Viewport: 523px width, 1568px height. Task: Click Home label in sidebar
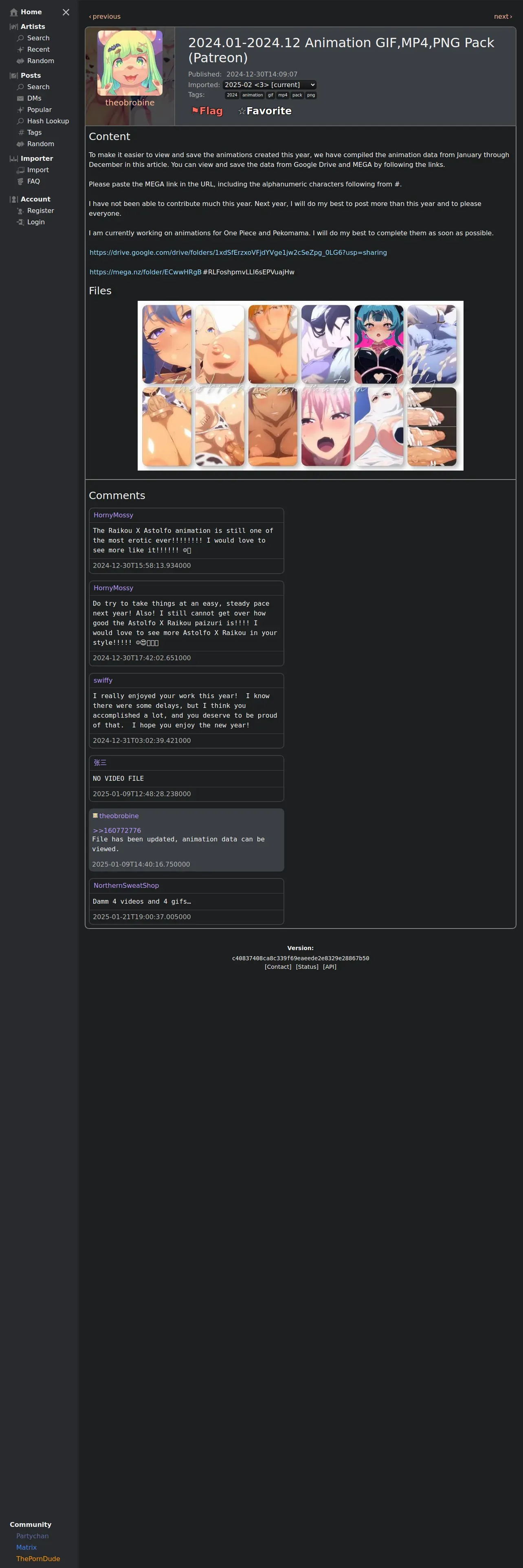coord(31,12)
